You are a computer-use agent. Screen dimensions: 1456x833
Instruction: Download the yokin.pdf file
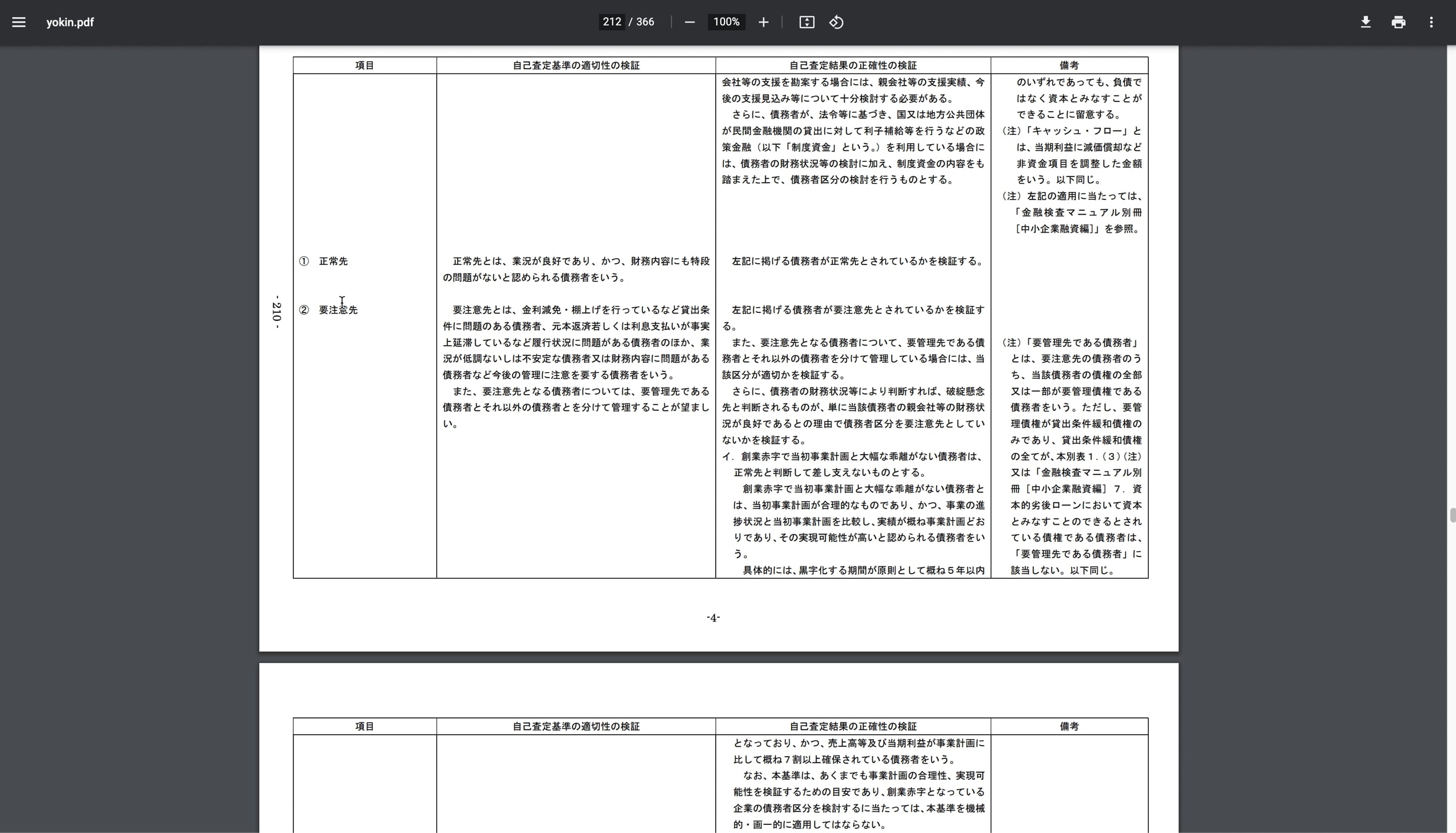pyautogui.click(x=1366, y=22)
